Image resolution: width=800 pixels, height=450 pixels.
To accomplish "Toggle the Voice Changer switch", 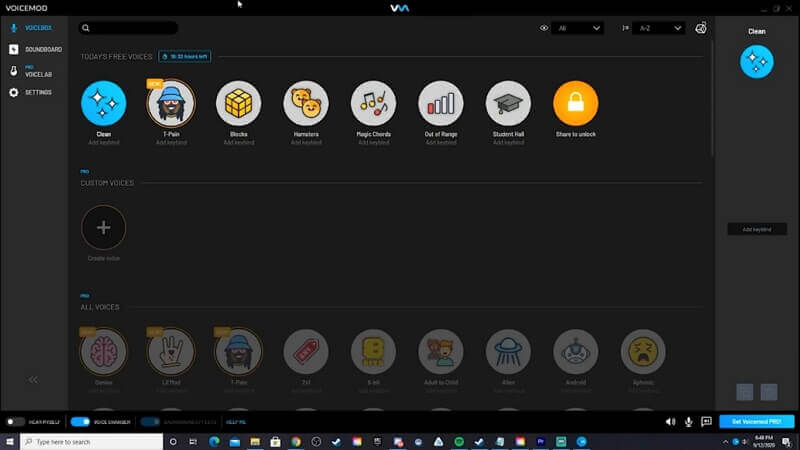I will point(80,422).
